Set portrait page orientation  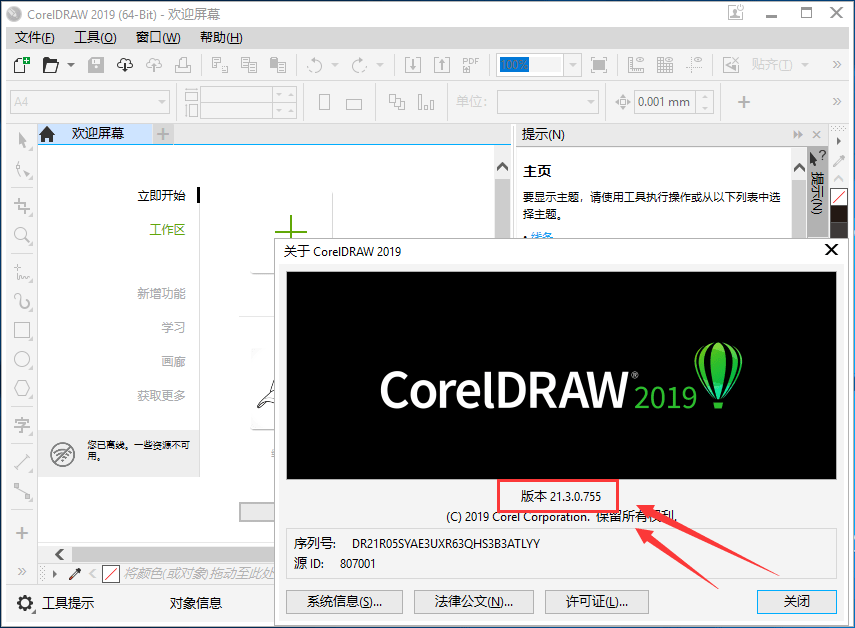tap(324, 102)
